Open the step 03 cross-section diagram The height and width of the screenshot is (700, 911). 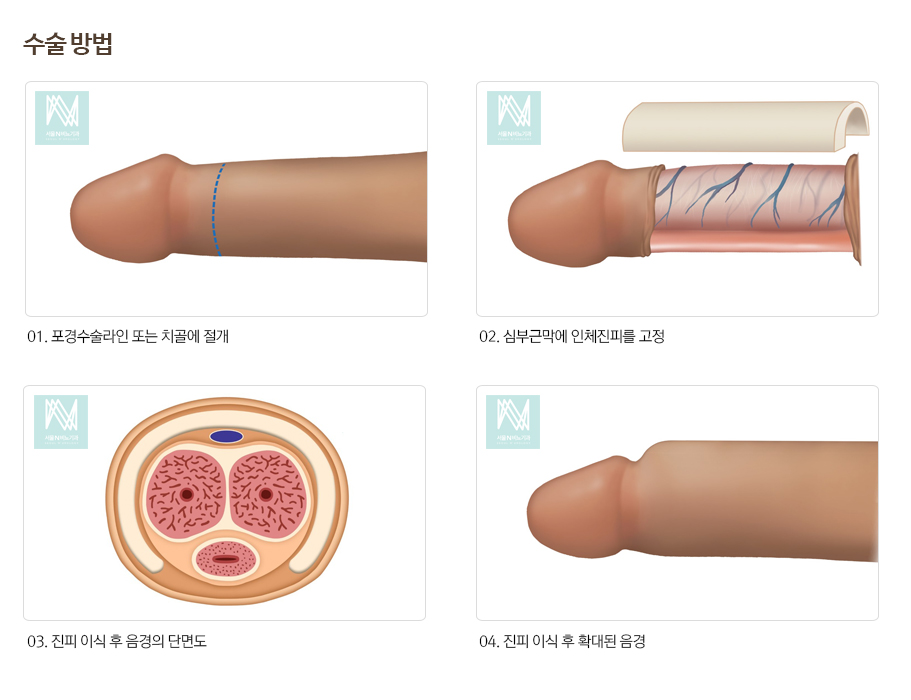click(225, 503)
